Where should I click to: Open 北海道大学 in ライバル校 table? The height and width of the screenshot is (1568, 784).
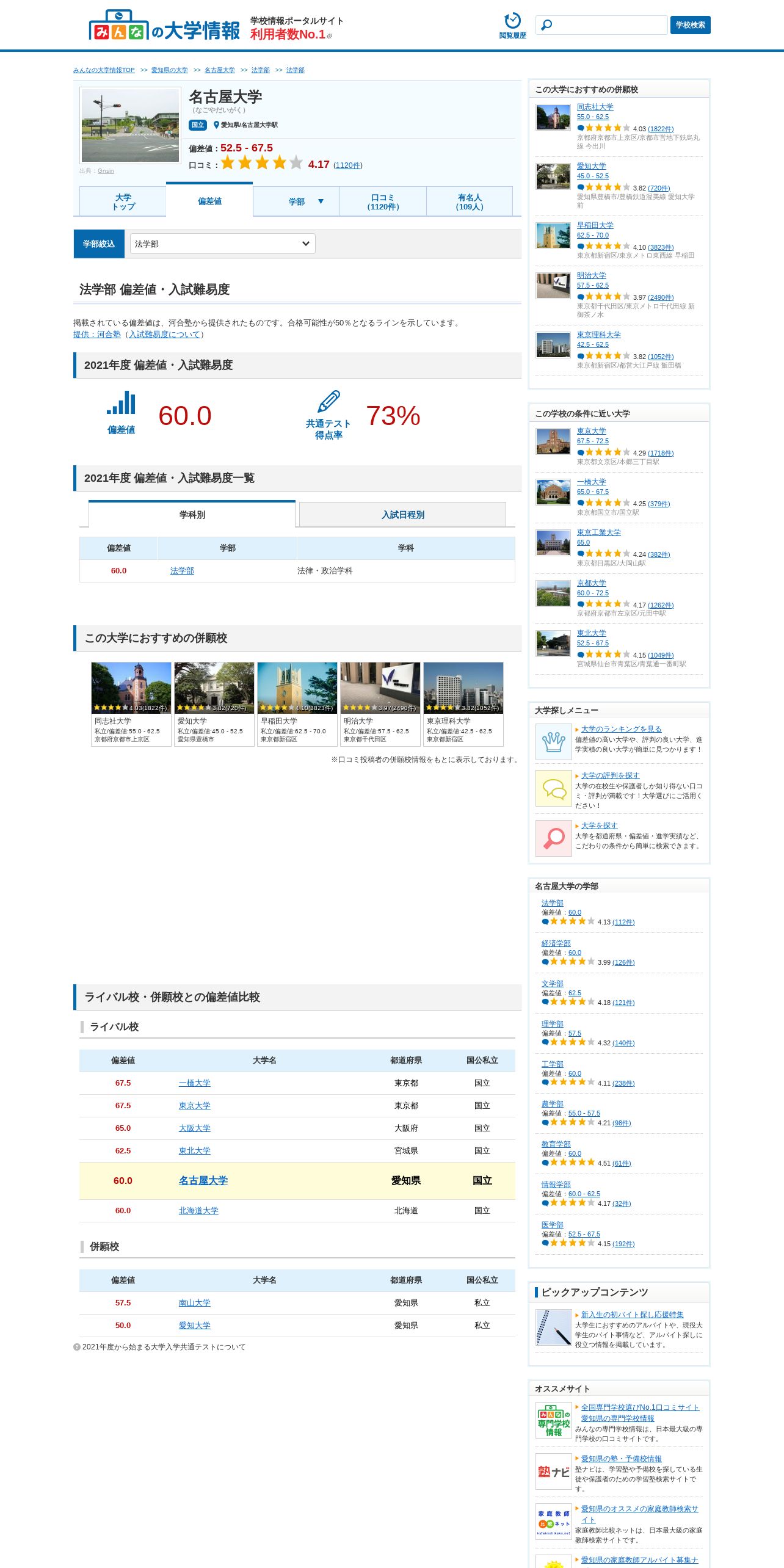pos(198,1210)
